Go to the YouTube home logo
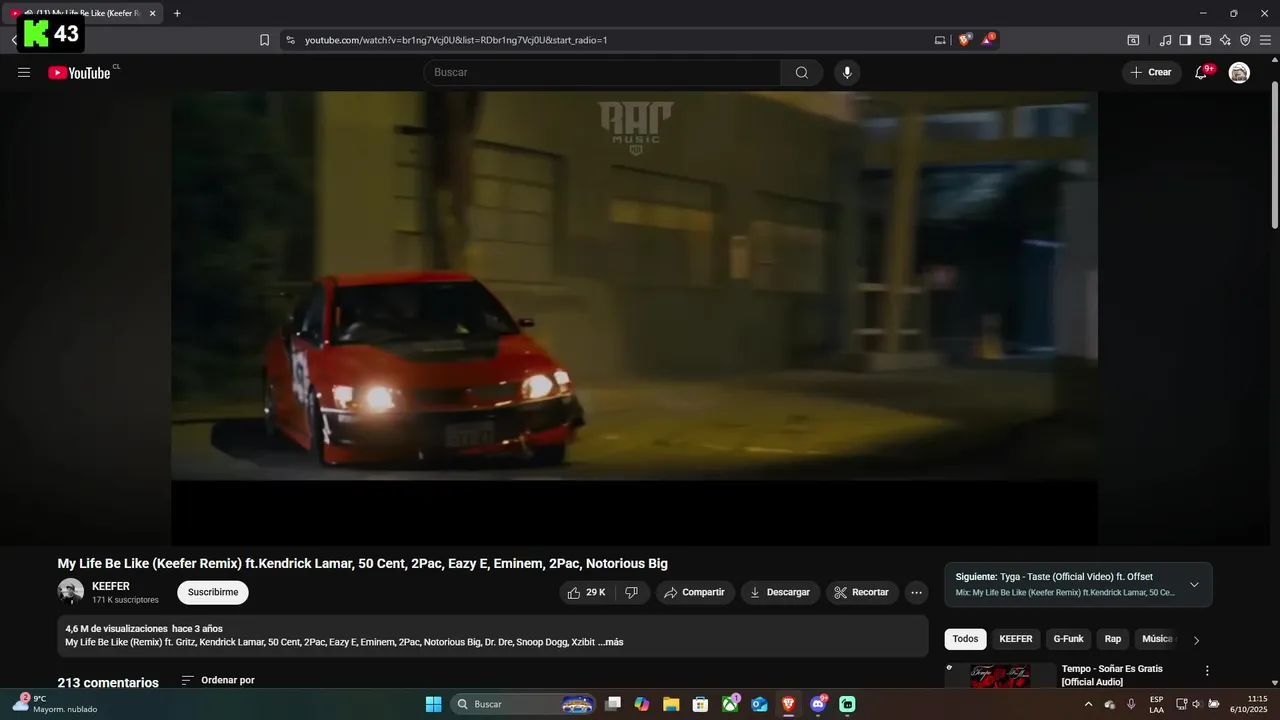The image size is (1280, 720). [79, 72]
